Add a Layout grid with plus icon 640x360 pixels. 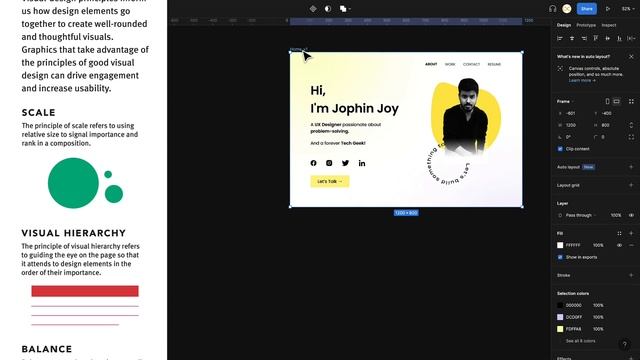pos(631,185)
